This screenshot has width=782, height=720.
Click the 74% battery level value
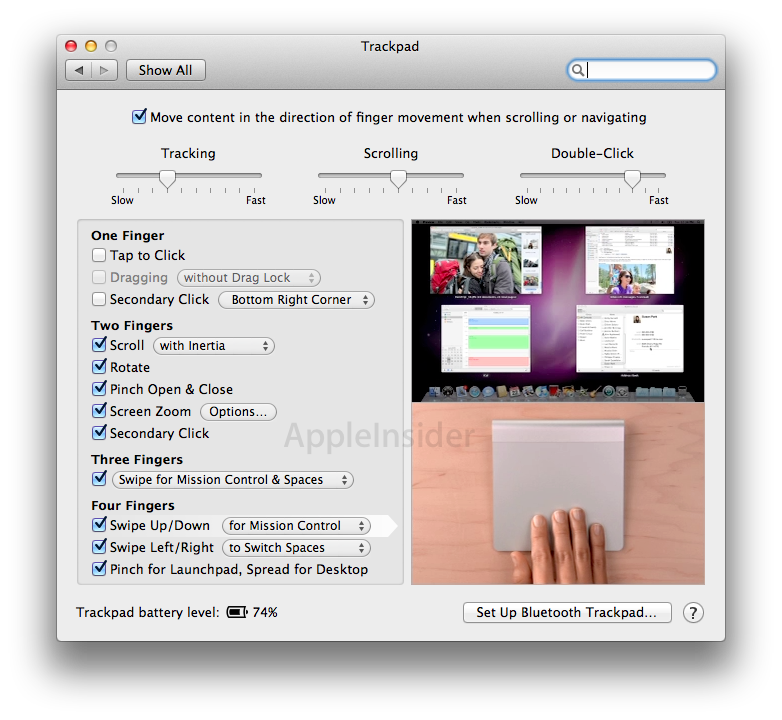265,612
